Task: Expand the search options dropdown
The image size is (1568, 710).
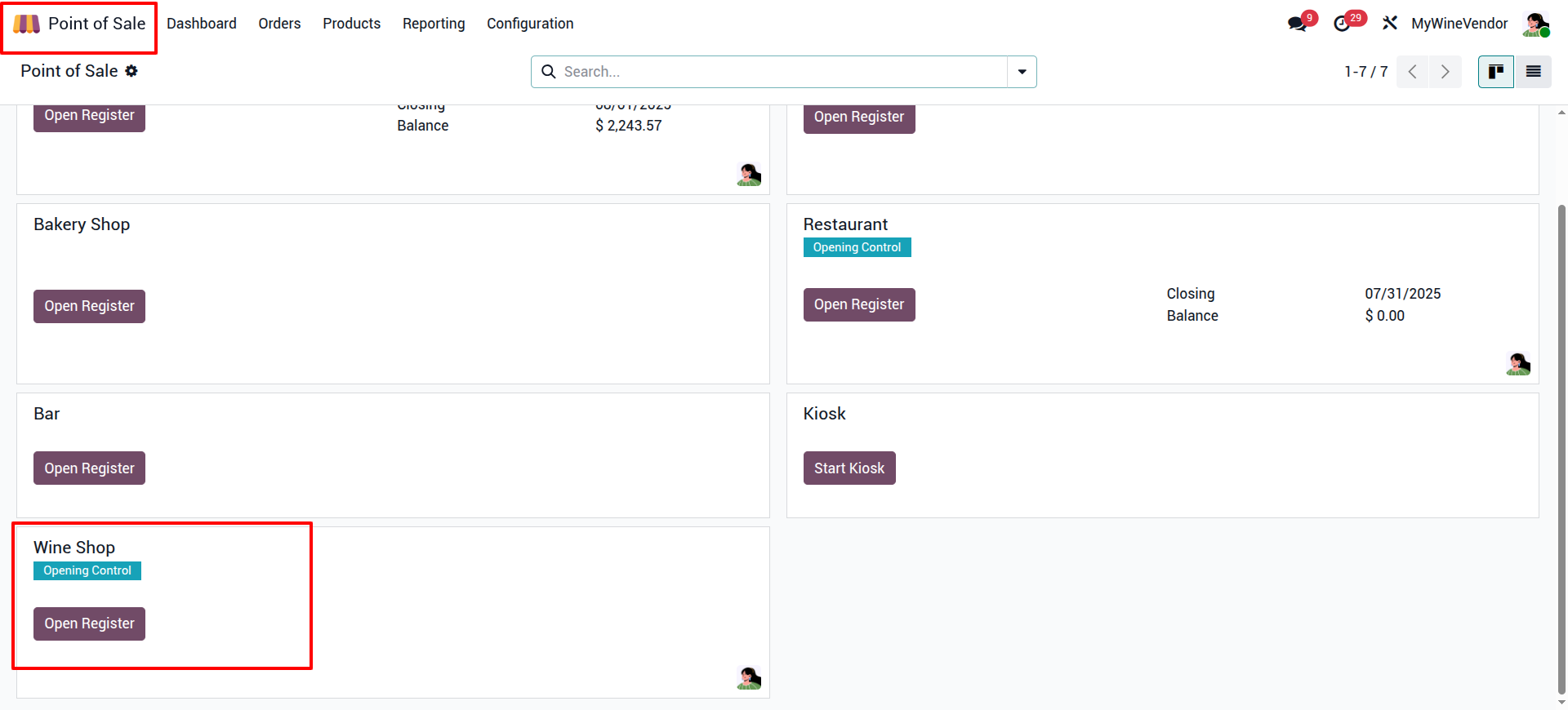Action: coord(1022,72)
